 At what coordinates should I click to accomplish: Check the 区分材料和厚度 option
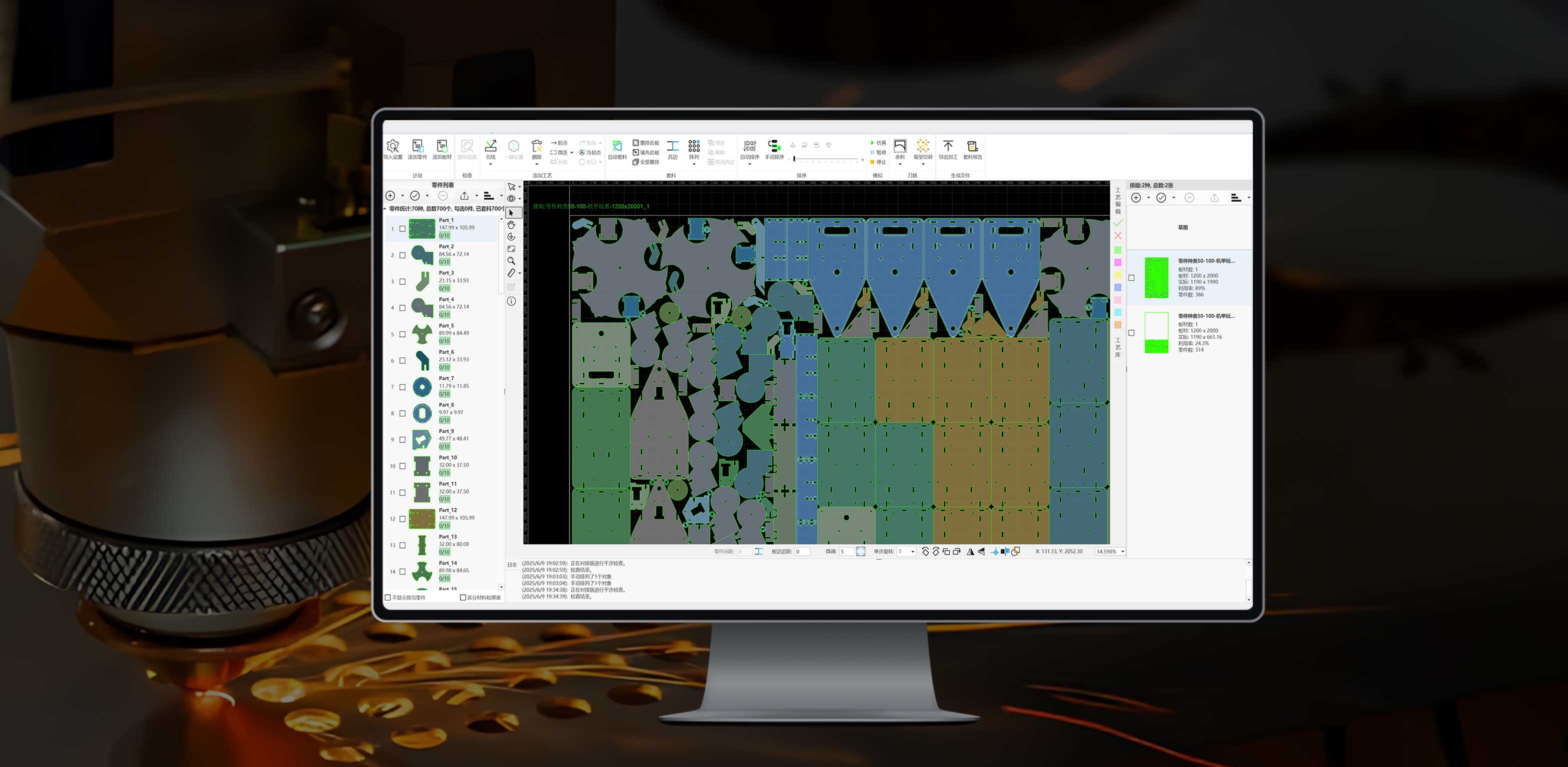tap(463, 597)
